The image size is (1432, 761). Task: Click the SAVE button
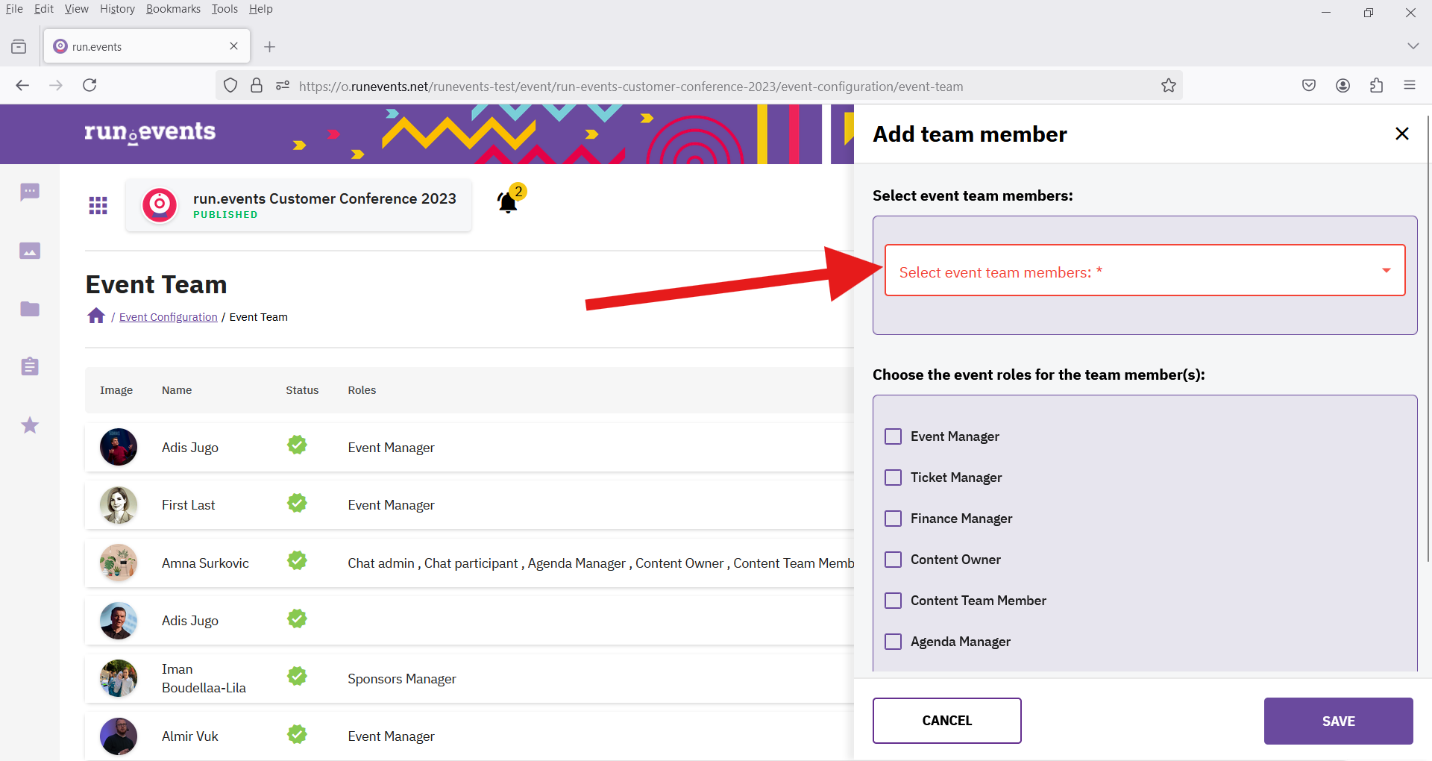coord(1338,721)
